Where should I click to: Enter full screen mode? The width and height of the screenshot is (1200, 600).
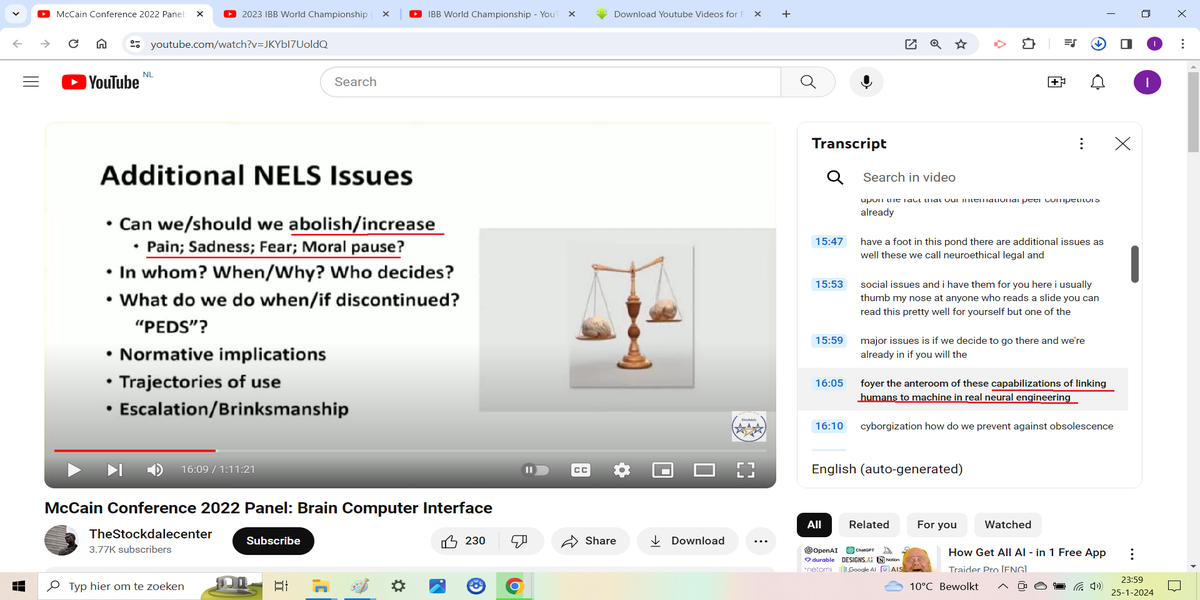(x=745, y=470)
